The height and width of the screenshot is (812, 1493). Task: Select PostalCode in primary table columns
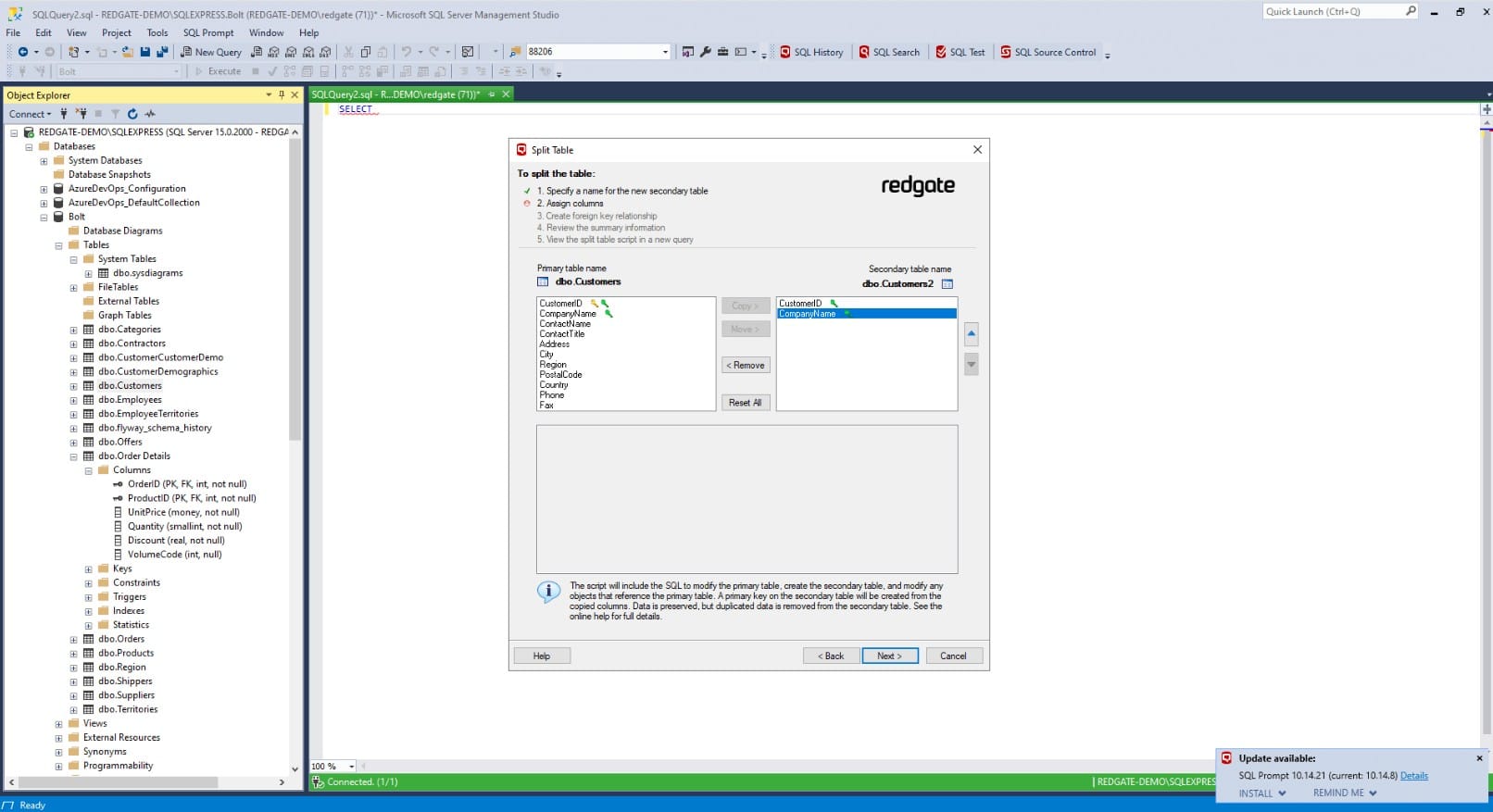coord(560,375)
